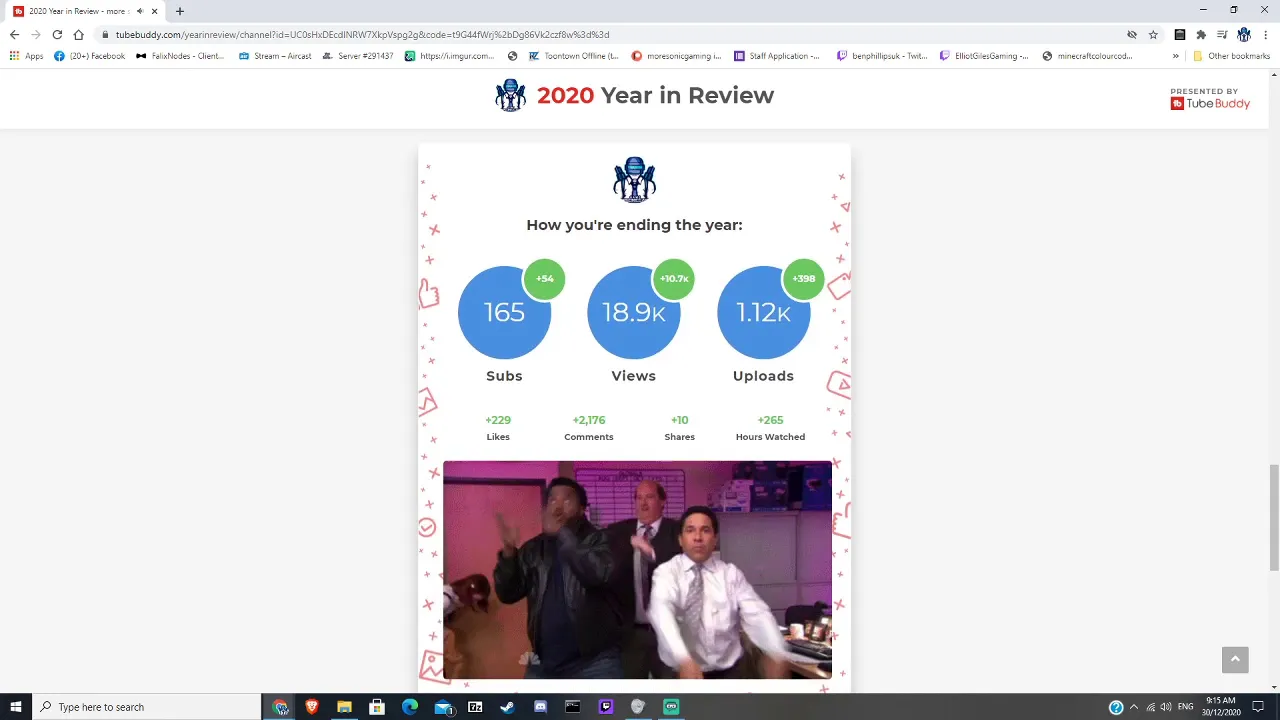This screenshot has height=720, width=1280.
Task: Open a new browser tab
Action: point(180,11)
